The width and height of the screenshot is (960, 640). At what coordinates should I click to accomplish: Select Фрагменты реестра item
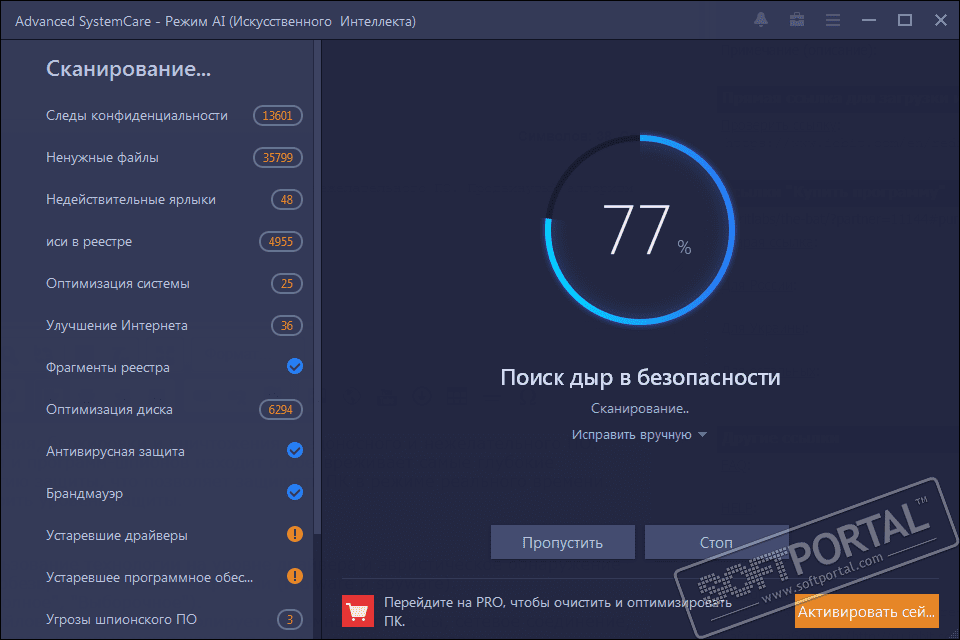(108, 367)
